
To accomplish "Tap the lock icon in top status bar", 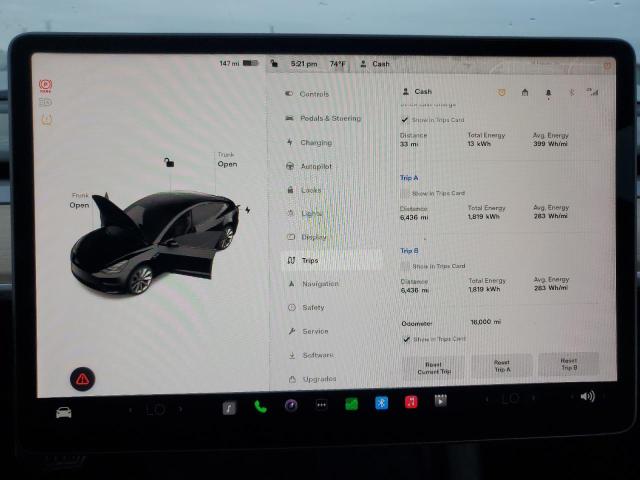I will (274, 63).
